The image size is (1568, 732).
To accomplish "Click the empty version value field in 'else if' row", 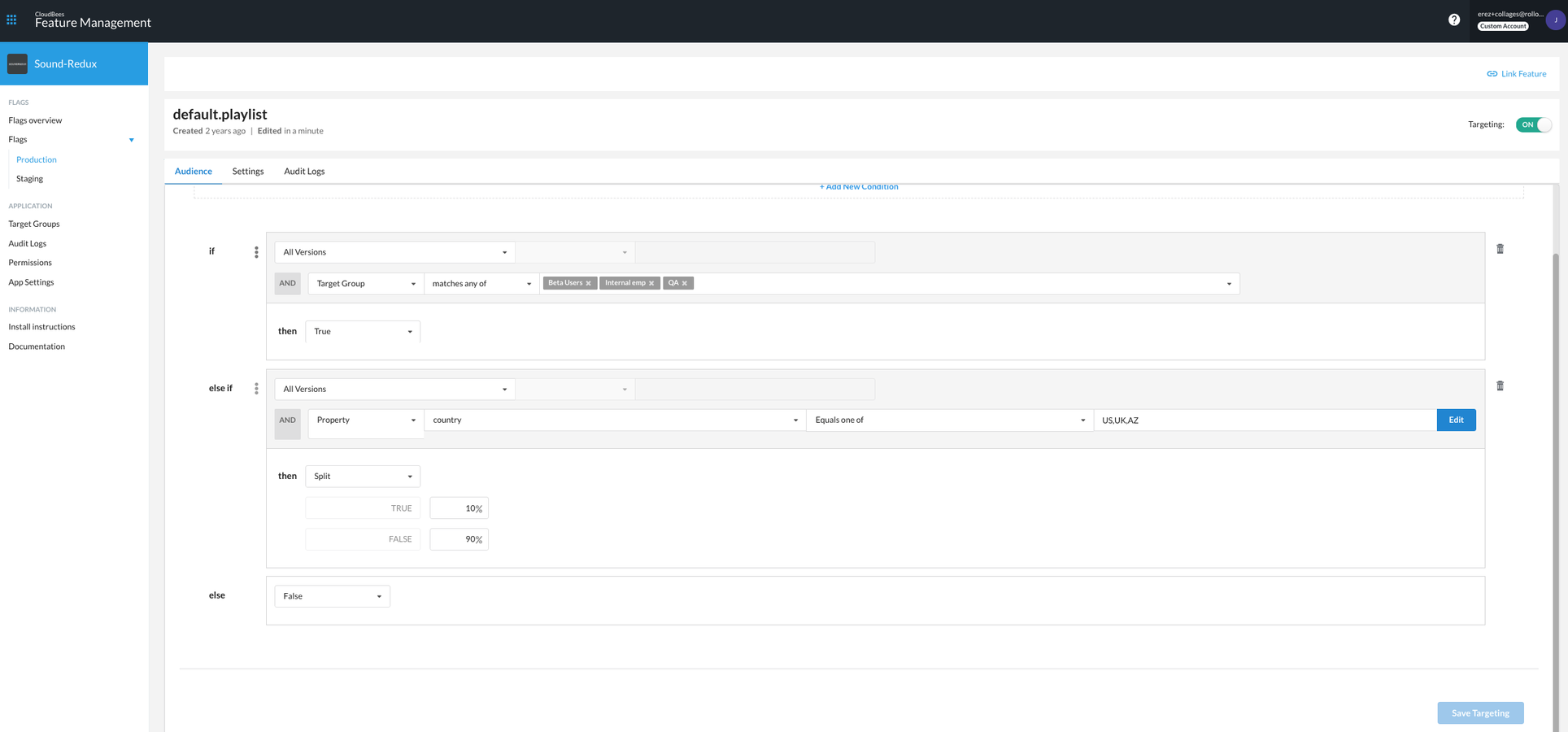I will click(x=755, y=389).
